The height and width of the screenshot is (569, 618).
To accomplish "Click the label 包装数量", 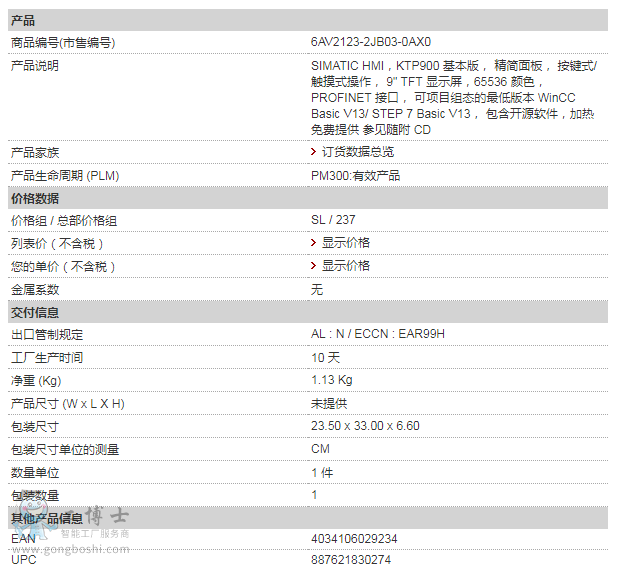I will (35, 495).
